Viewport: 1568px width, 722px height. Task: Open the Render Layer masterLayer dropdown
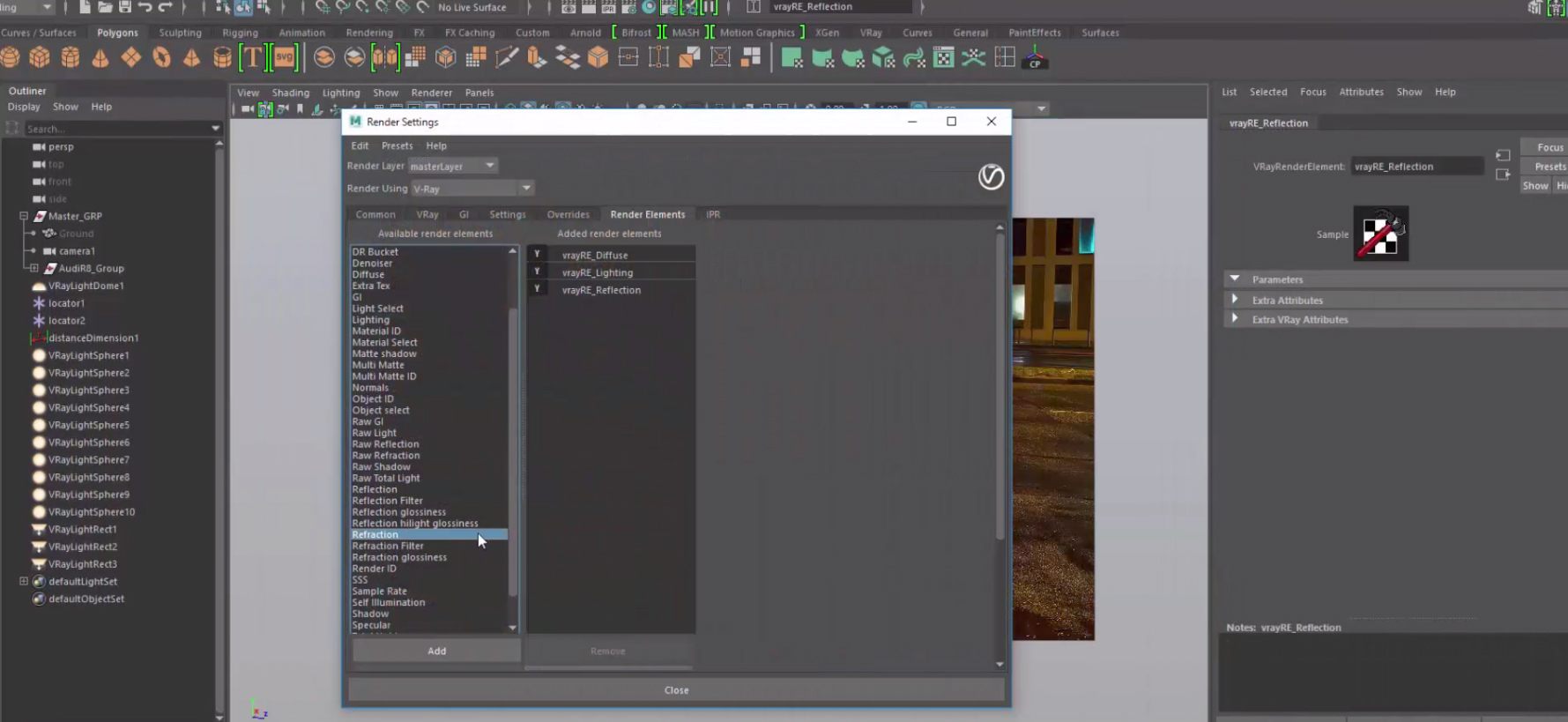pos(453,166)
